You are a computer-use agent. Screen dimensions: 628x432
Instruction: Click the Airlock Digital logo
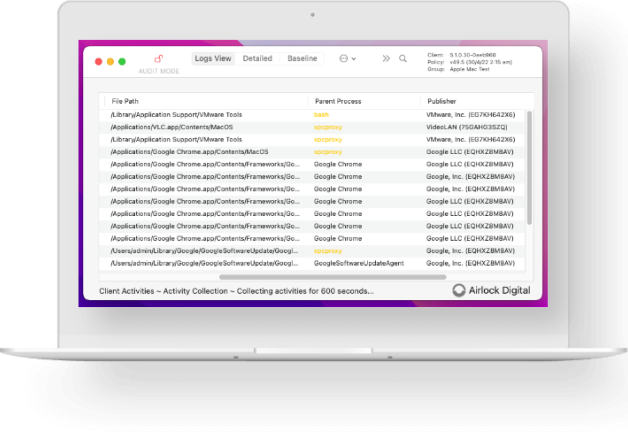click(x=491, y=290)
